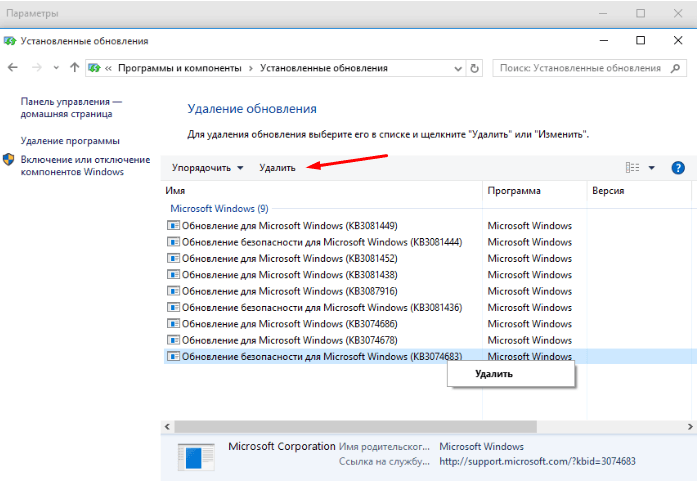The image size is (698, 484).
Task: Close the Установленные обновления window
Action: point(678,41)
